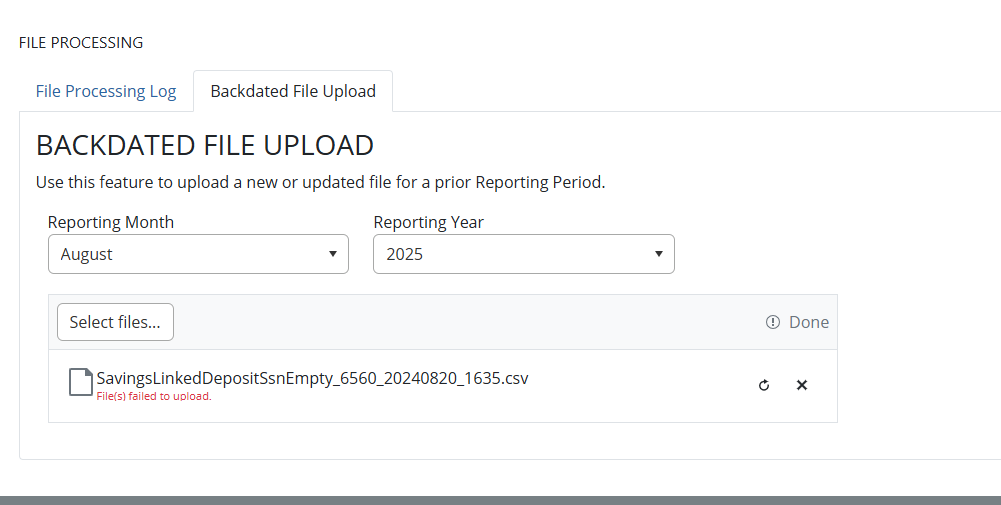Click the Reporting Year label

[428, 222]
